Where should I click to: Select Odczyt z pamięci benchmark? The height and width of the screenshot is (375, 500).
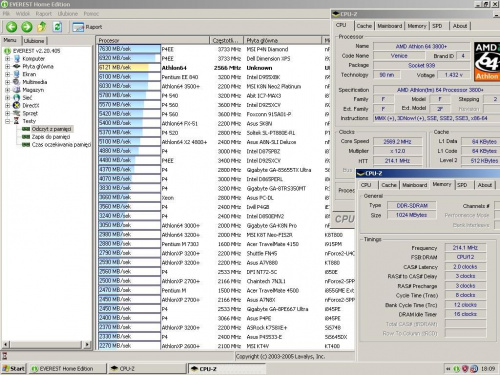(51, 129)
